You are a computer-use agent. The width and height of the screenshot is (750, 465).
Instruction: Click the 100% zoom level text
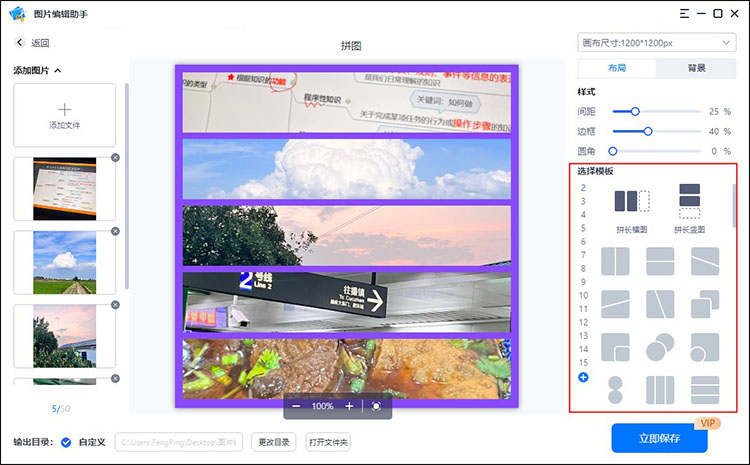[322, 406]
